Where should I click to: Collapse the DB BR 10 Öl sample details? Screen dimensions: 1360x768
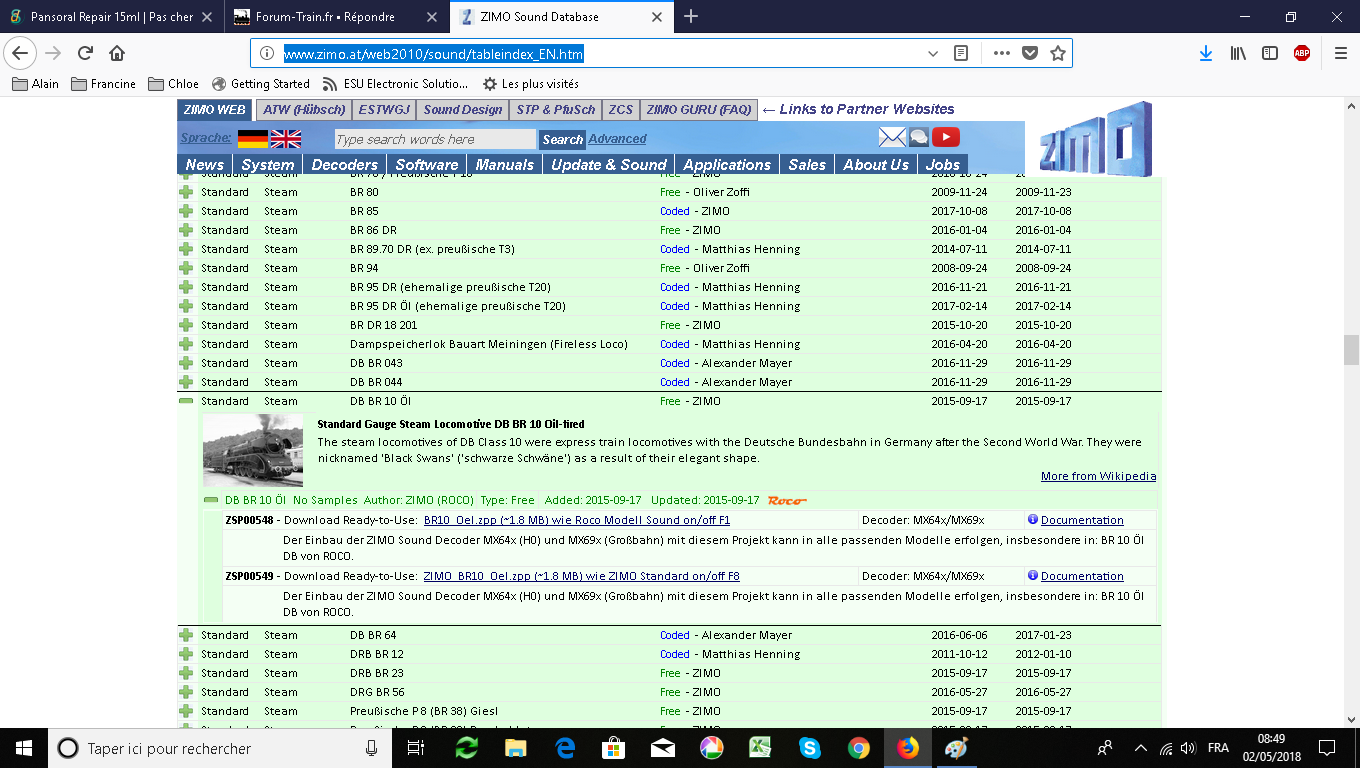point(211,500)
